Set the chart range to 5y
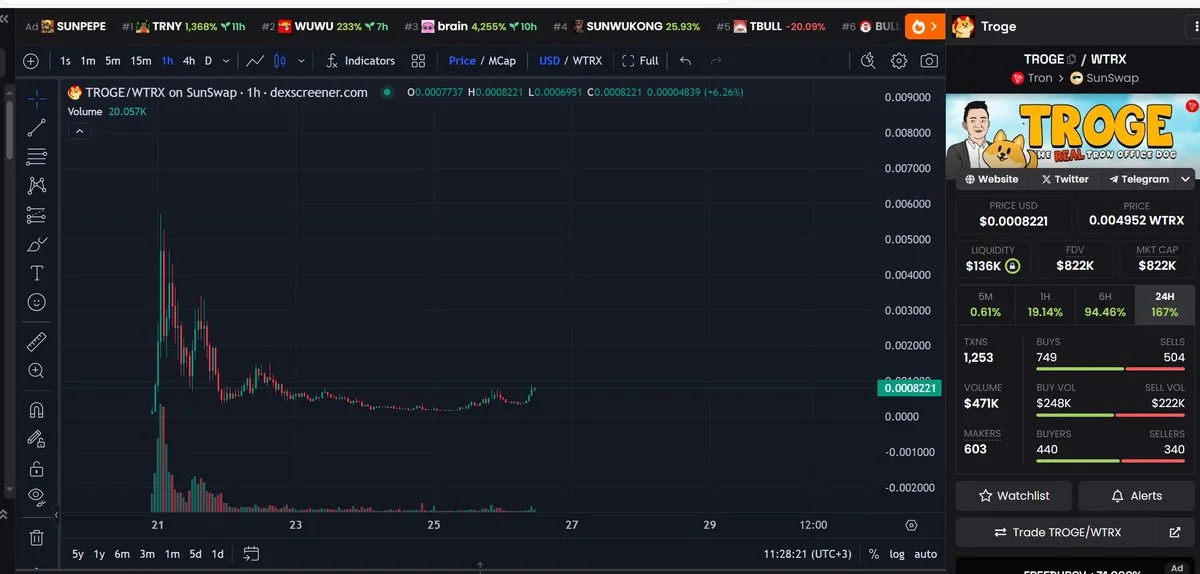This screenshot has width=1200, height=574. click(78, 554)
